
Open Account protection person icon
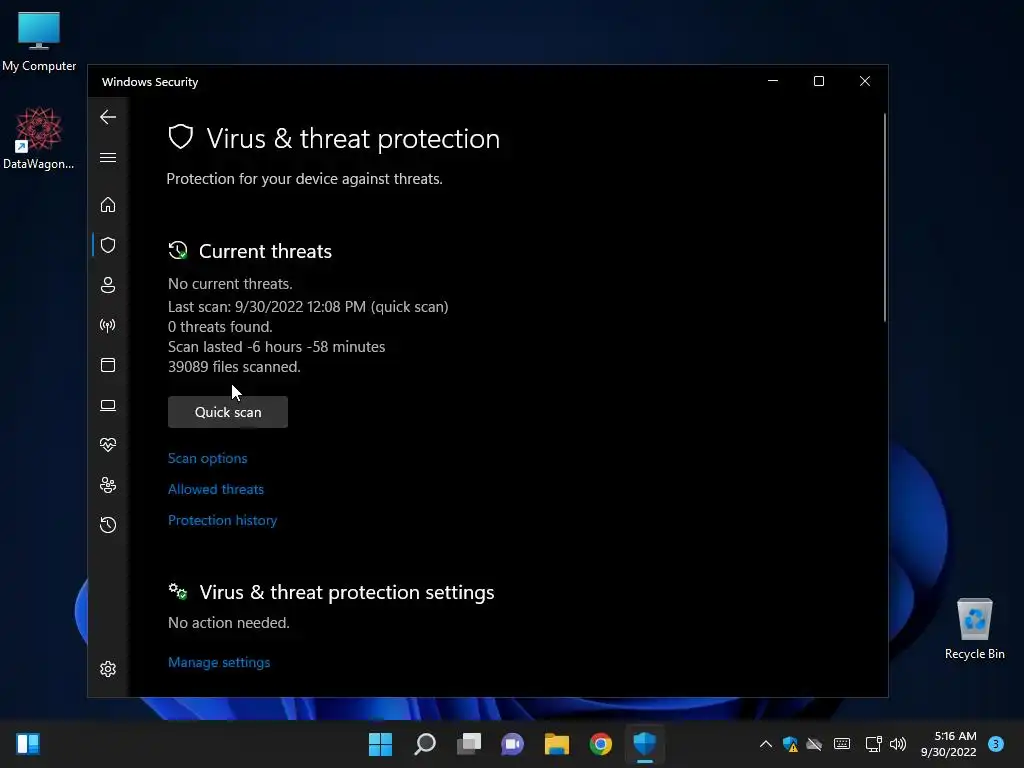(108, 285)
